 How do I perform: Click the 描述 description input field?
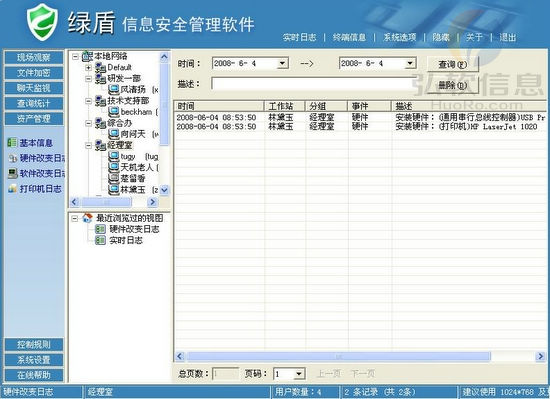click(313, 84)
